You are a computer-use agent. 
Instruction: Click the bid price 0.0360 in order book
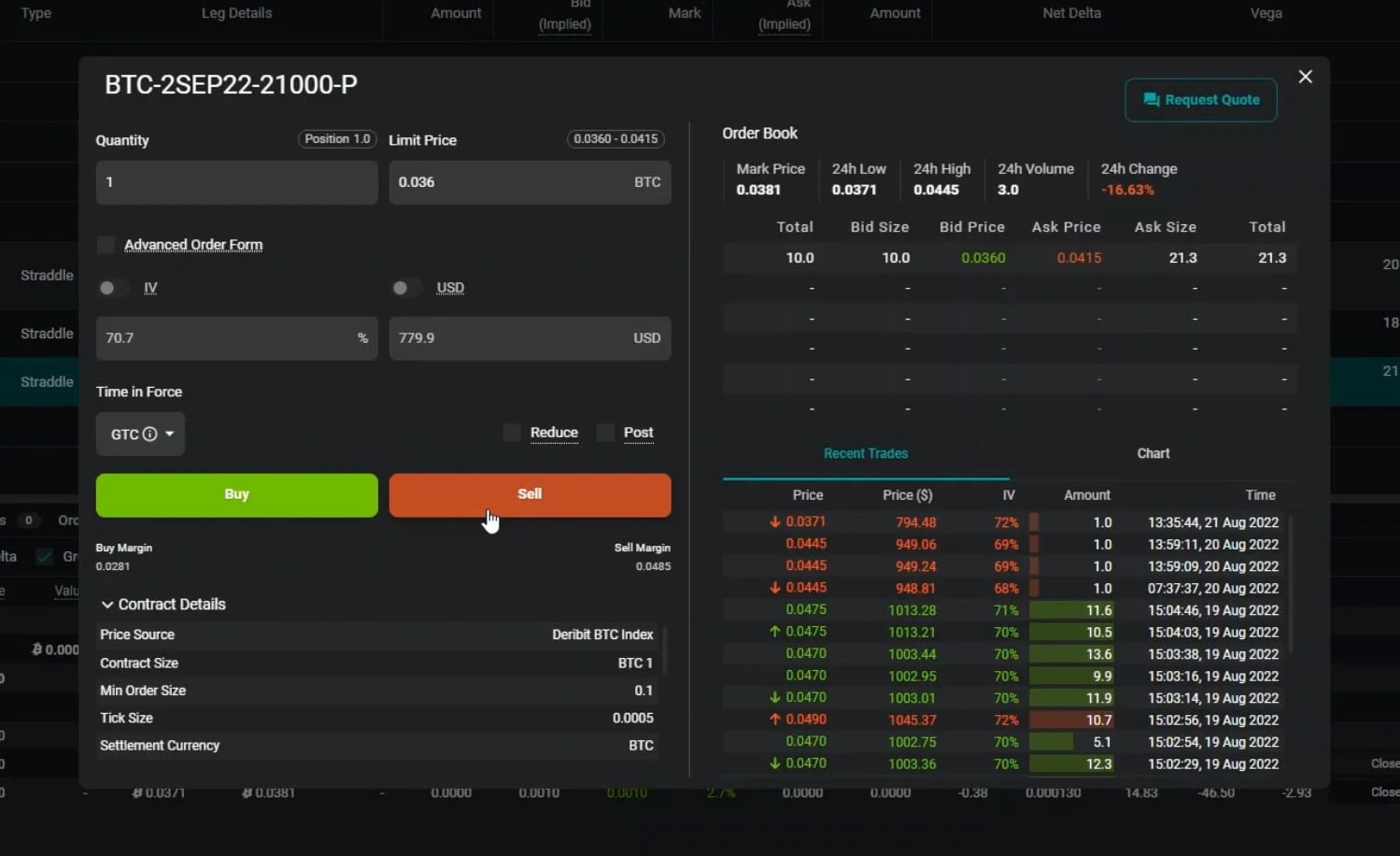[x=983, y=258]
